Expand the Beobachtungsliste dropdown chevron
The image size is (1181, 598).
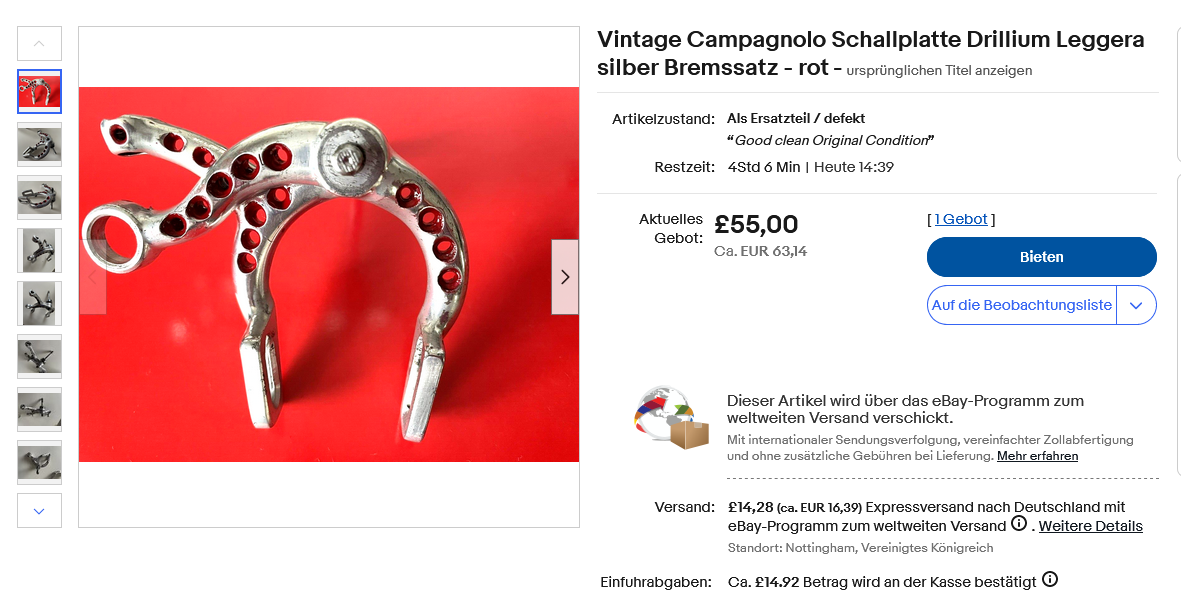[1136, 306]
